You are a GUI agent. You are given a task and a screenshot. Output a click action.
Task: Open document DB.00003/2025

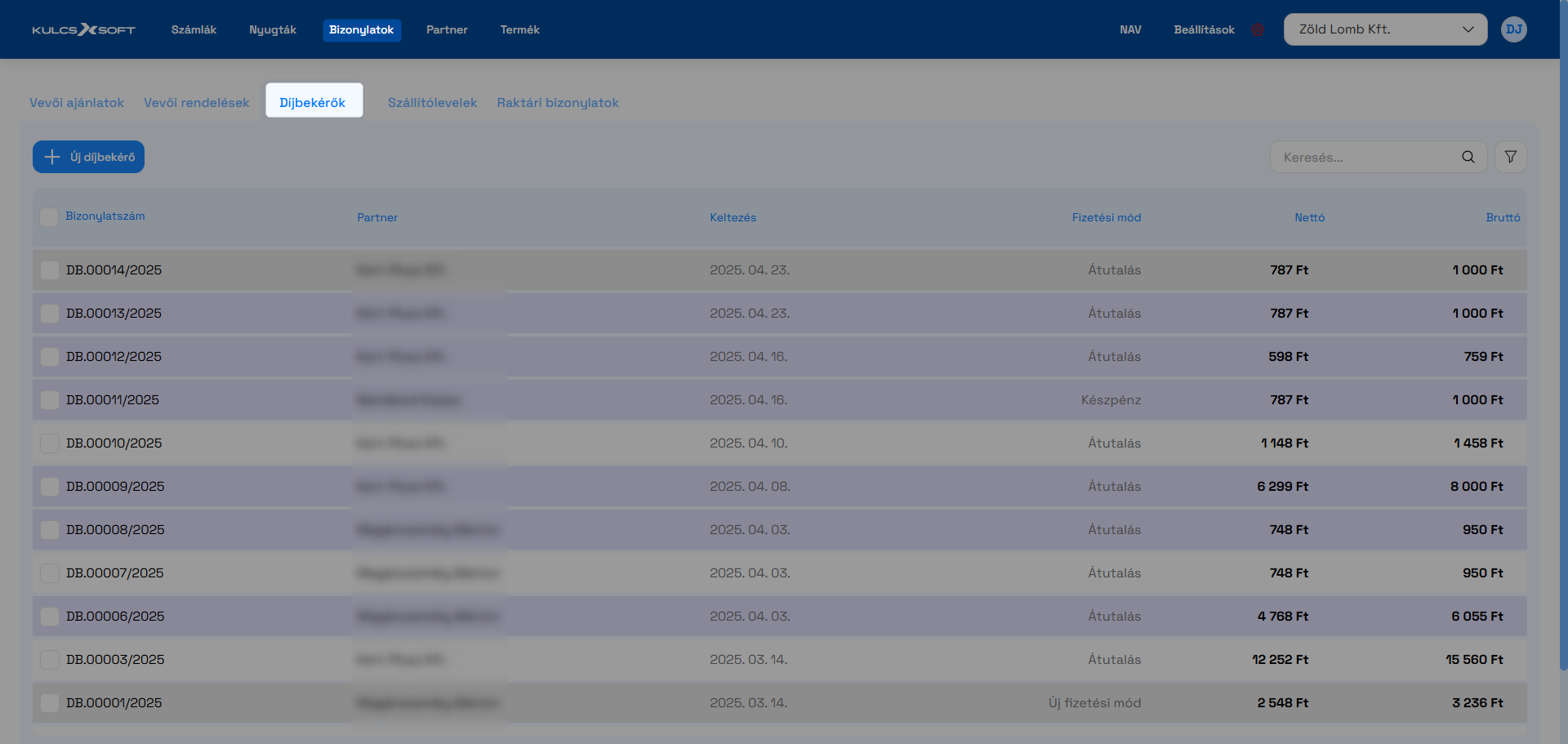115,660
